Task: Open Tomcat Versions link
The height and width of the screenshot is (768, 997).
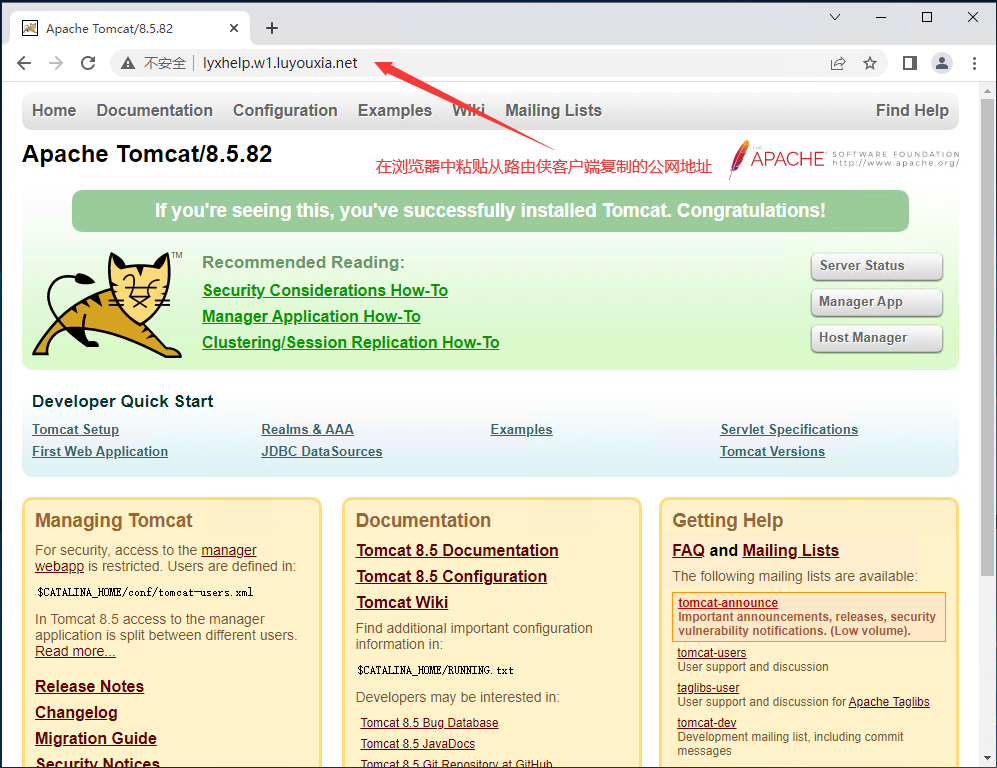Action: [x=773, y=451]
